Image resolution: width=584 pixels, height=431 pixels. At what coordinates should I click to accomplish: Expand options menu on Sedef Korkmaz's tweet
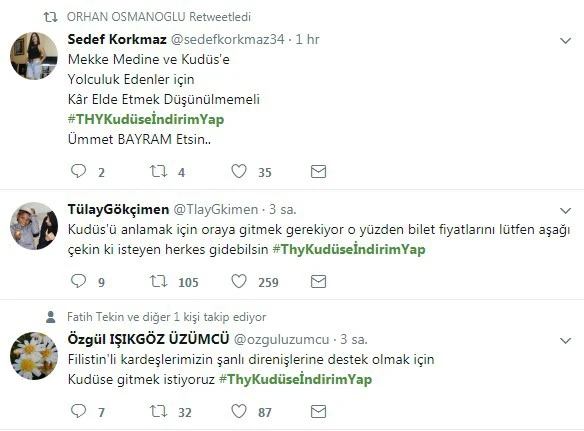coord(565,41)
